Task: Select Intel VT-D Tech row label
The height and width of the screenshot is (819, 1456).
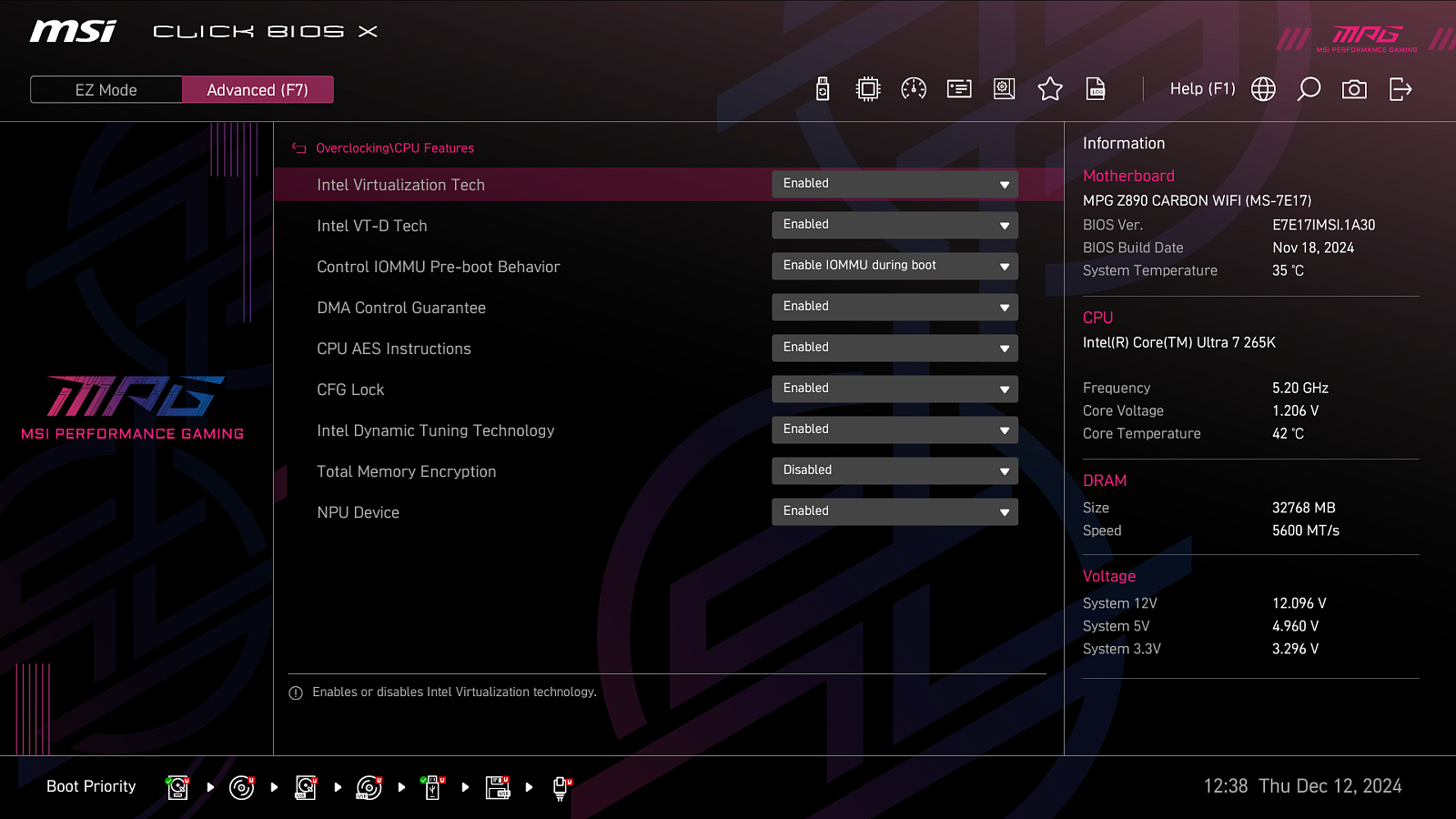Action: pos(372,226)
